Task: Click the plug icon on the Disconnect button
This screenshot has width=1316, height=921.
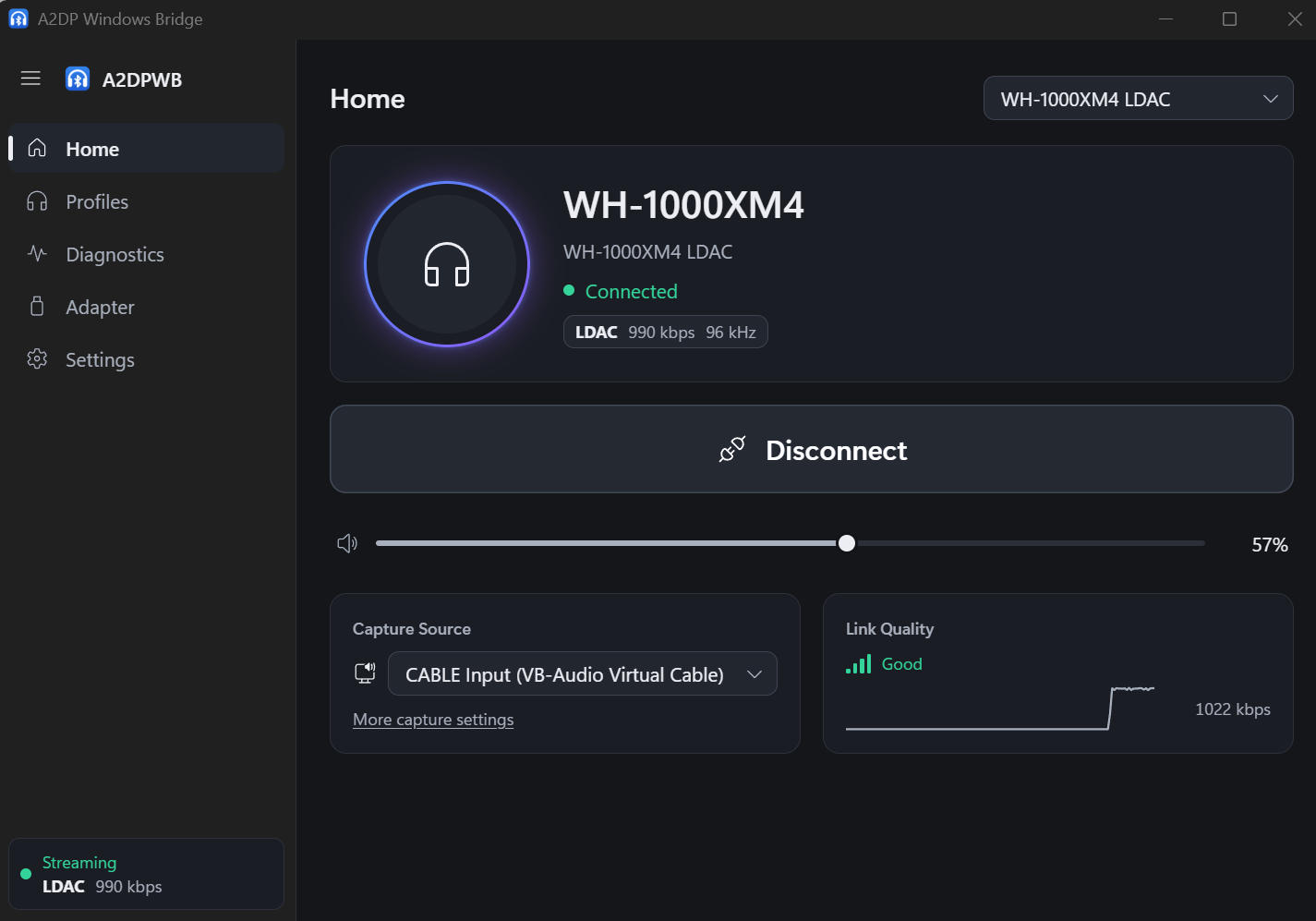Action: pos(732,450)
